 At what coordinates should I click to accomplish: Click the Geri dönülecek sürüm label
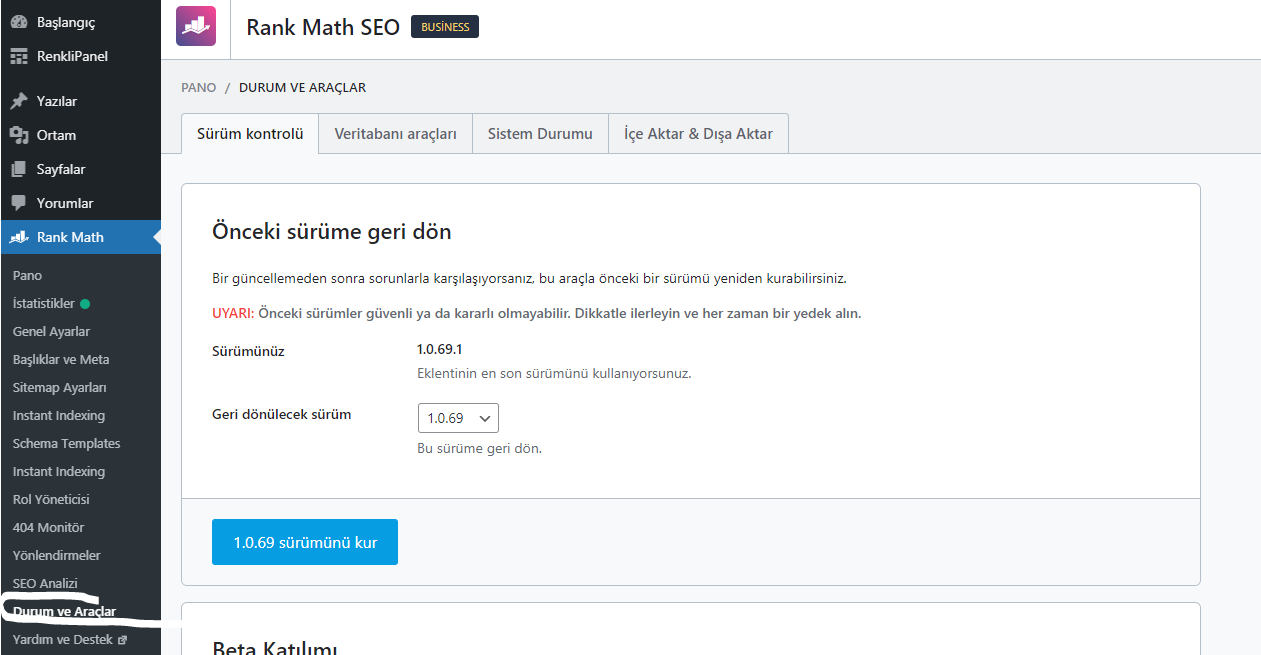coord(282,414)
